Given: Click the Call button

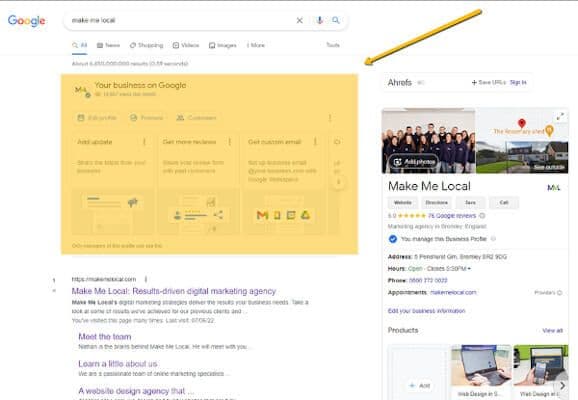Looking at the screenshot, I should pos(504,202).
